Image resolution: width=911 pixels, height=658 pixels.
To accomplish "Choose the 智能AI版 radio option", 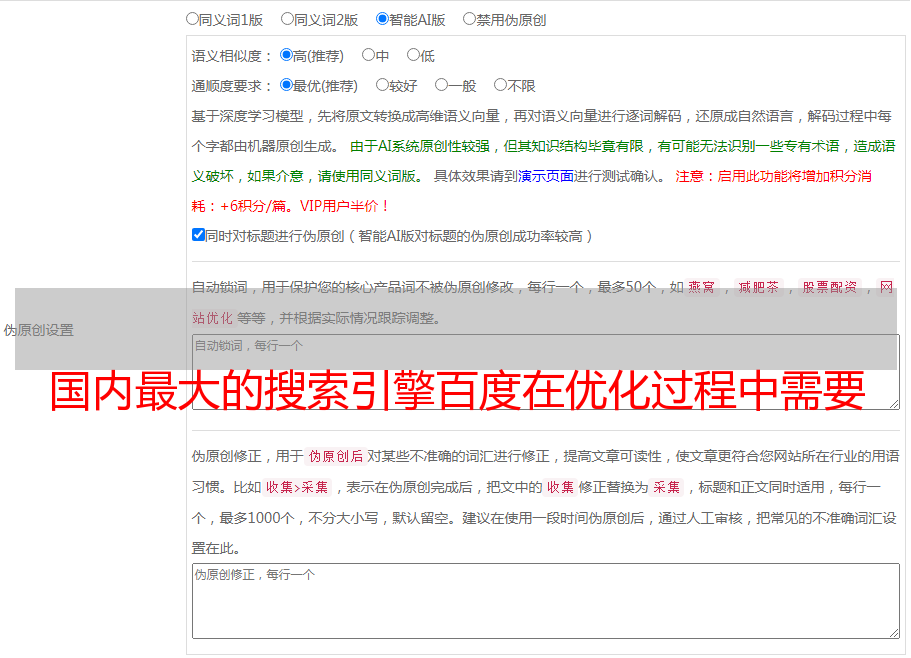I will click(382, 19).
